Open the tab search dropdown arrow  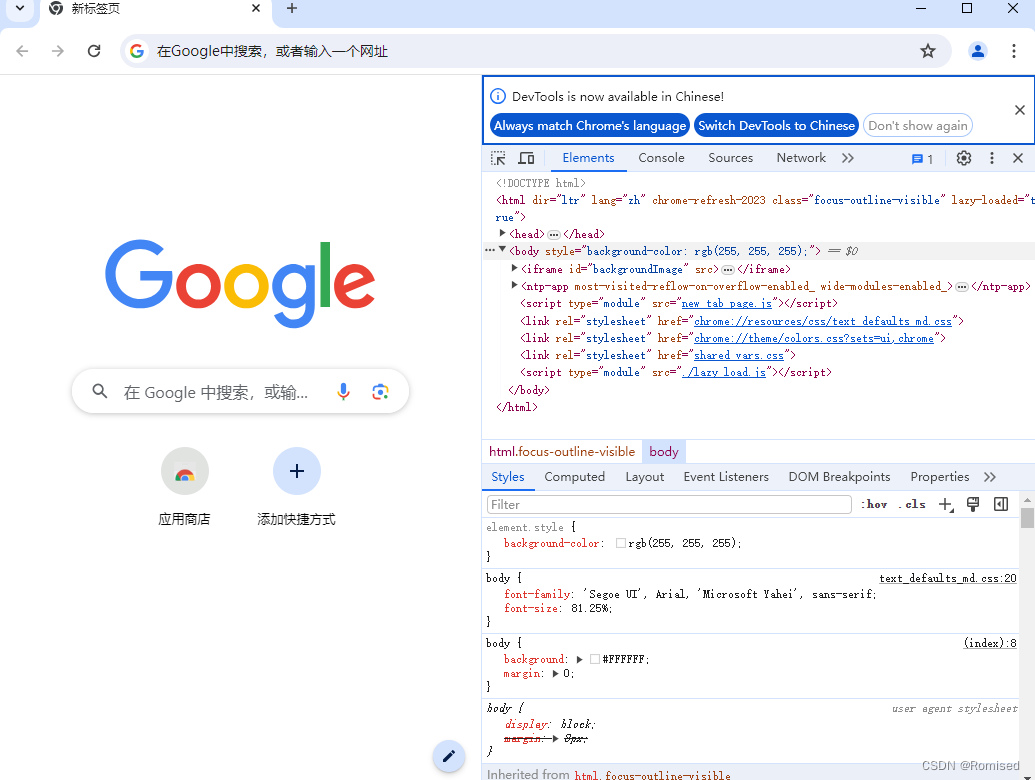coord(20,9)
